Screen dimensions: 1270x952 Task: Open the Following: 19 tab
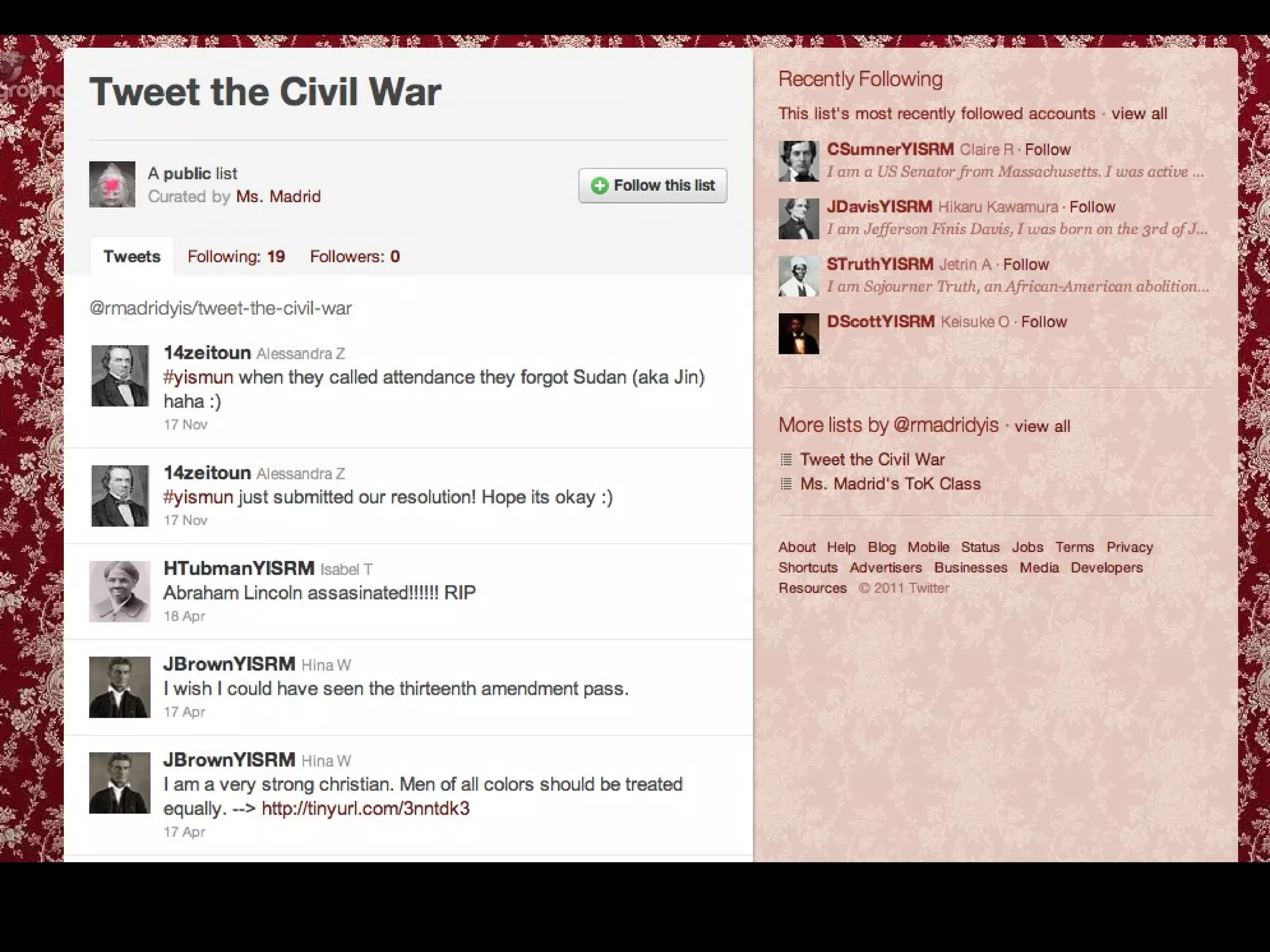(236, 256)
